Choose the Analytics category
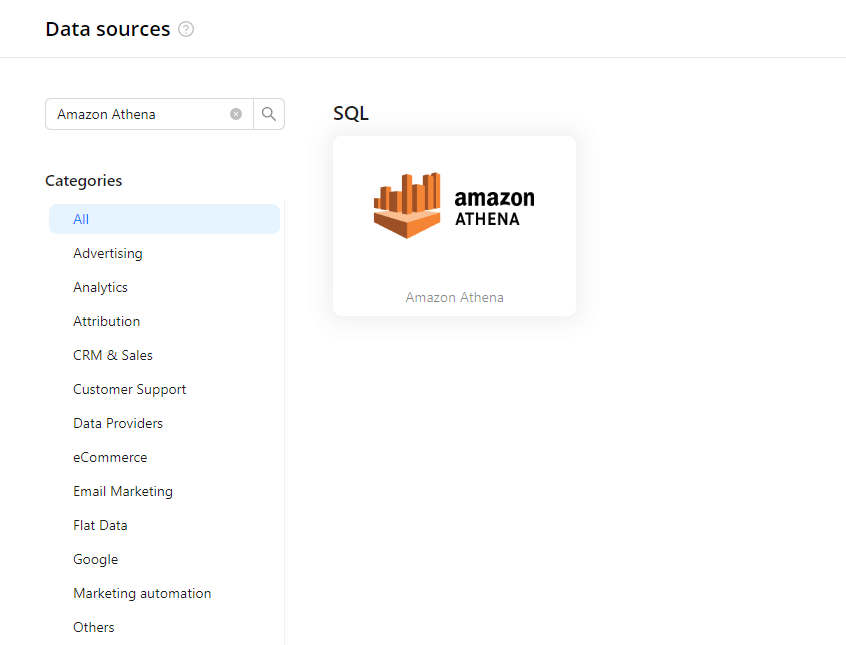This screenshot has width=846, height=645. pos(100,287)
